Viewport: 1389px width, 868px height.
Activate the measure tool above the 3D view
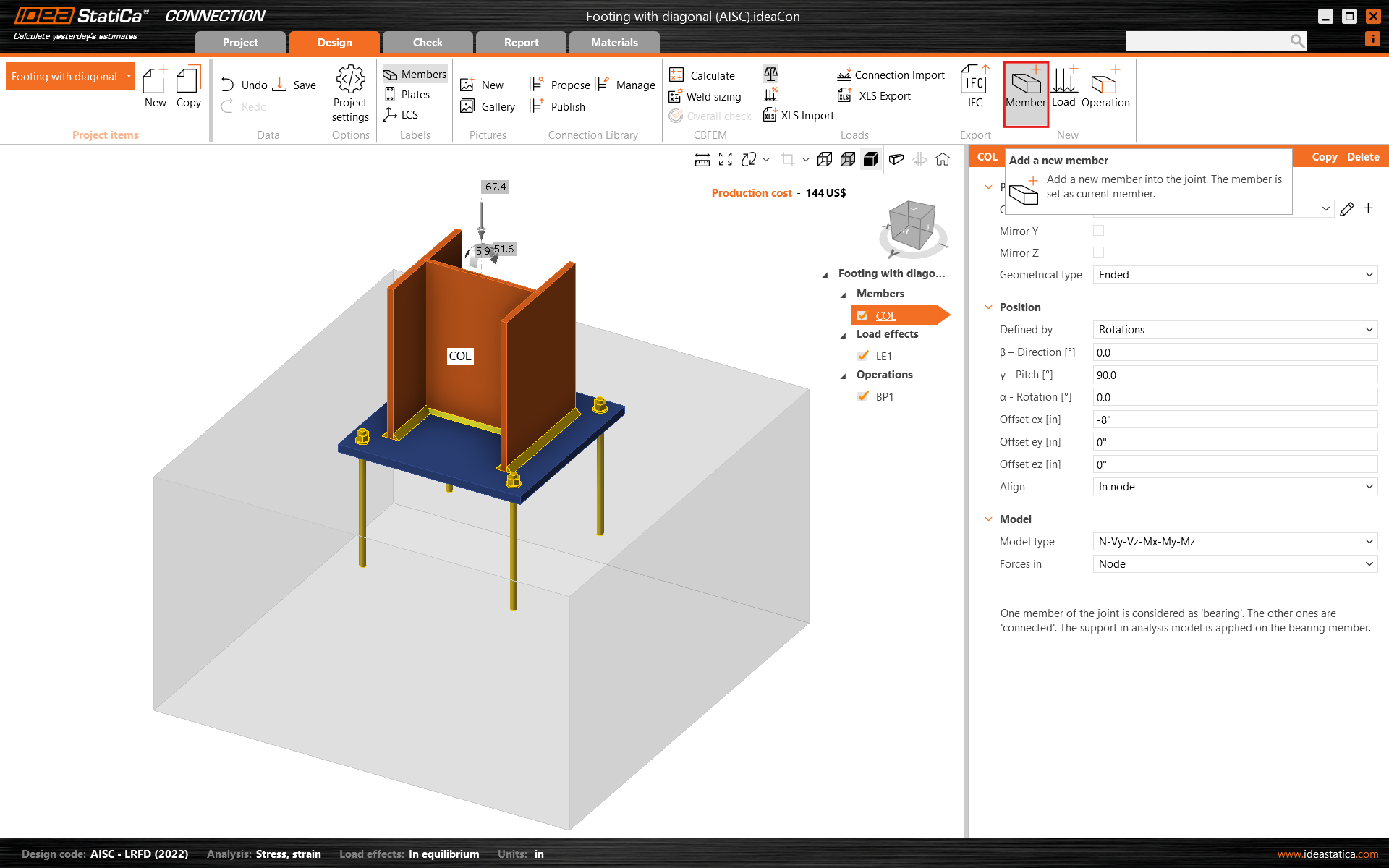702,159
